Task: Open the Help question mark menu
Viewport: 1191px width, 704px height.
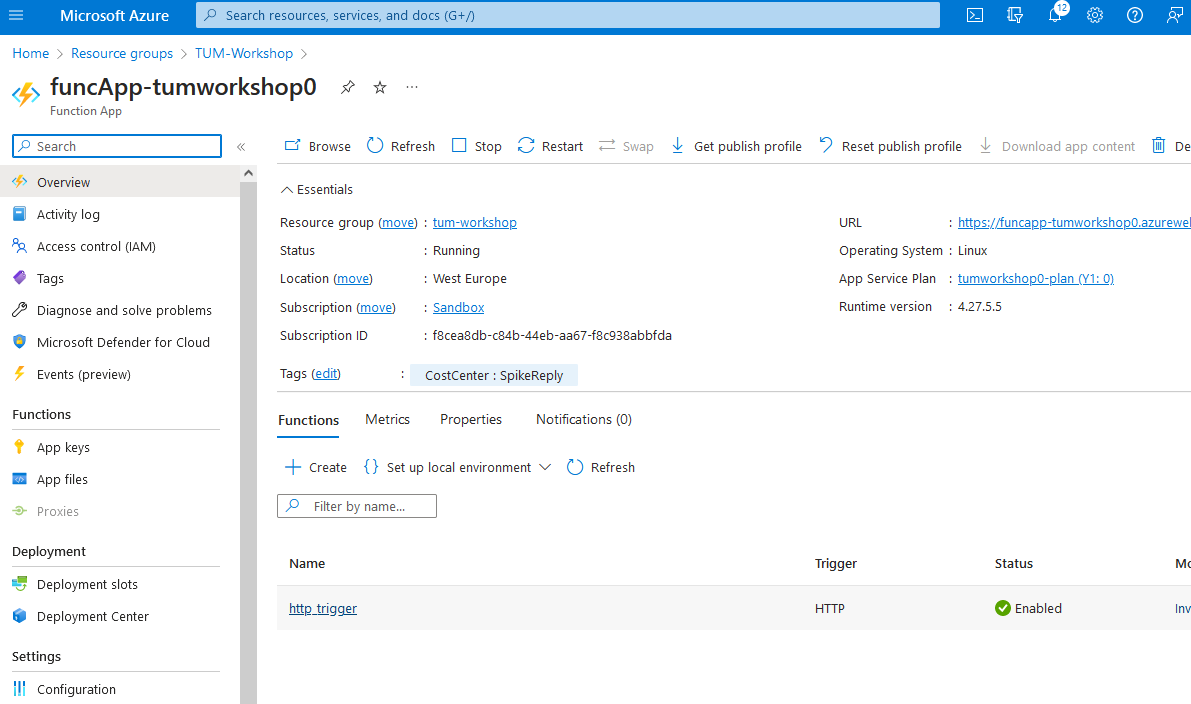Action: coord(1135,15)
